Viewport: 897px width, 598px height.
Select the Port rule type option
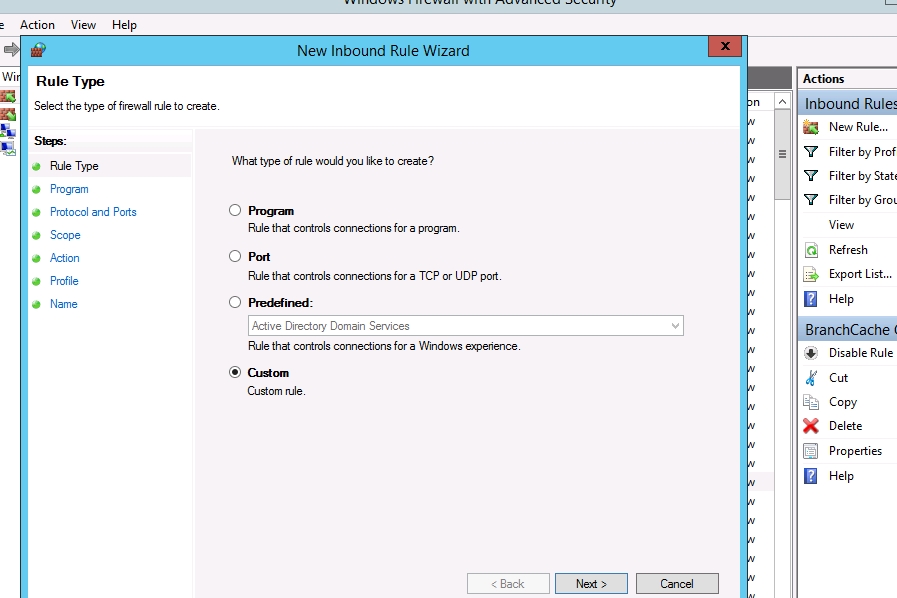point(235,257)
